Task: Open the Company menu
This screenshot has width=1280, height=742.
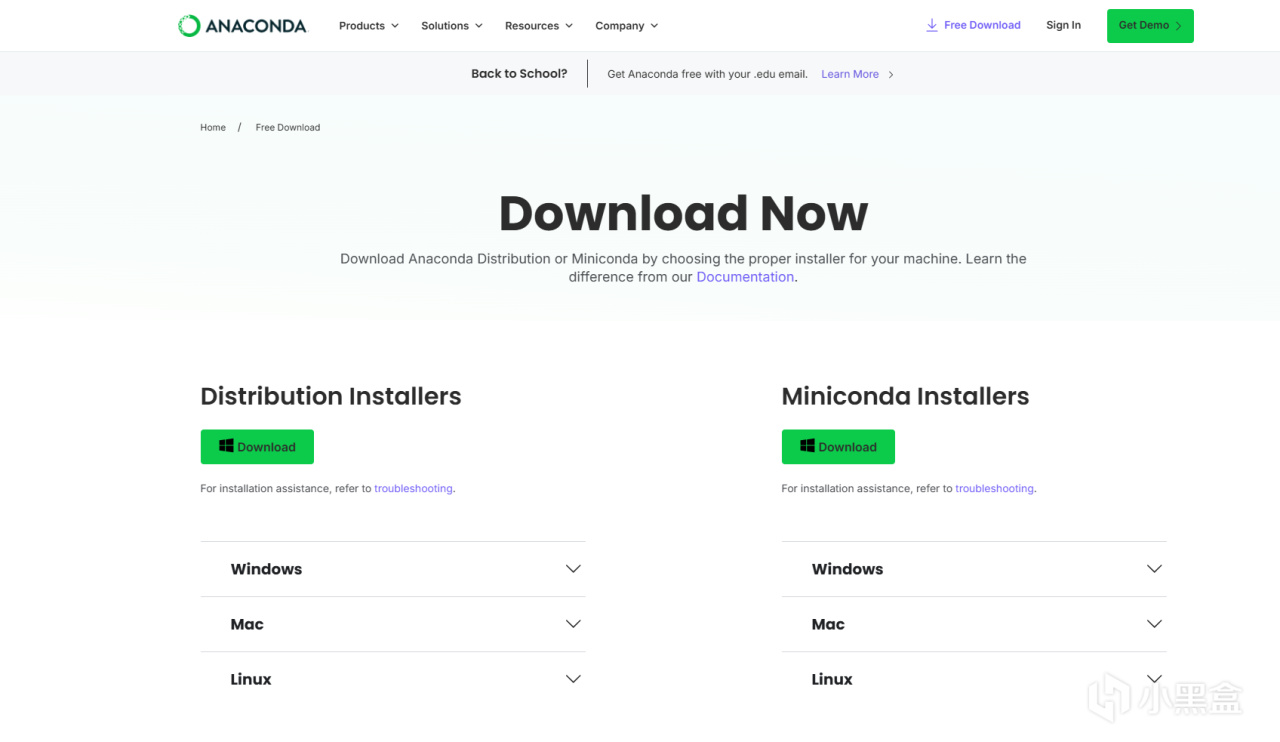Action: click(x=626, y=26)
